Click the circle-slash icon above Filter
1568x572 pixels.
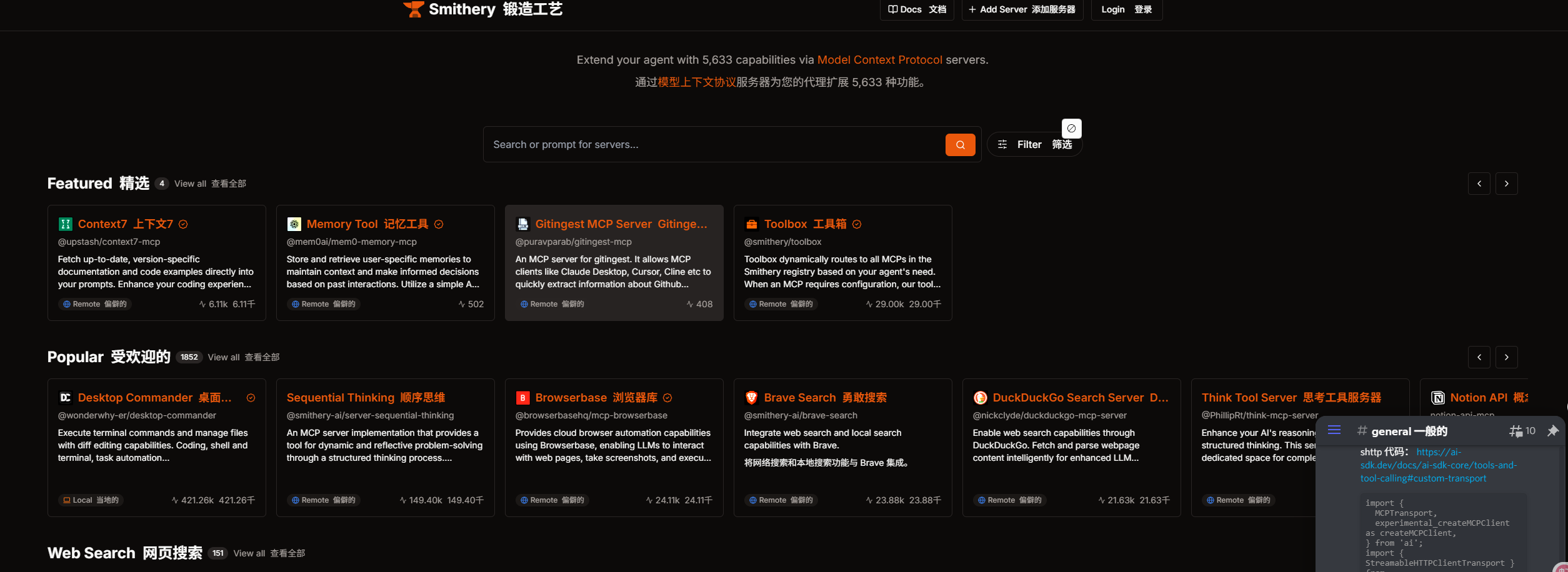[x=1071, y=128]
